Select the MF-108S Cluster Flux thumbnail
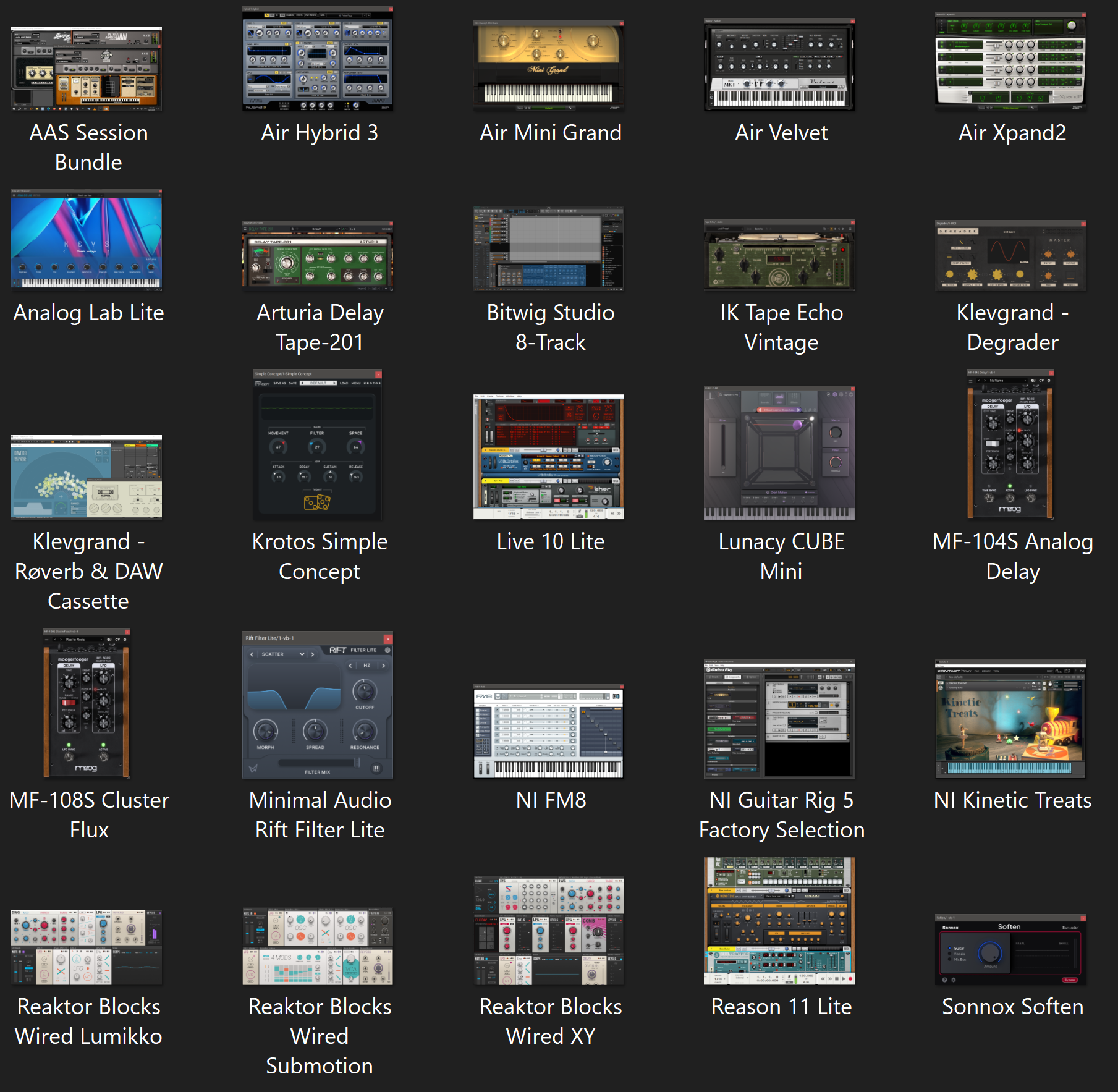 87,703
